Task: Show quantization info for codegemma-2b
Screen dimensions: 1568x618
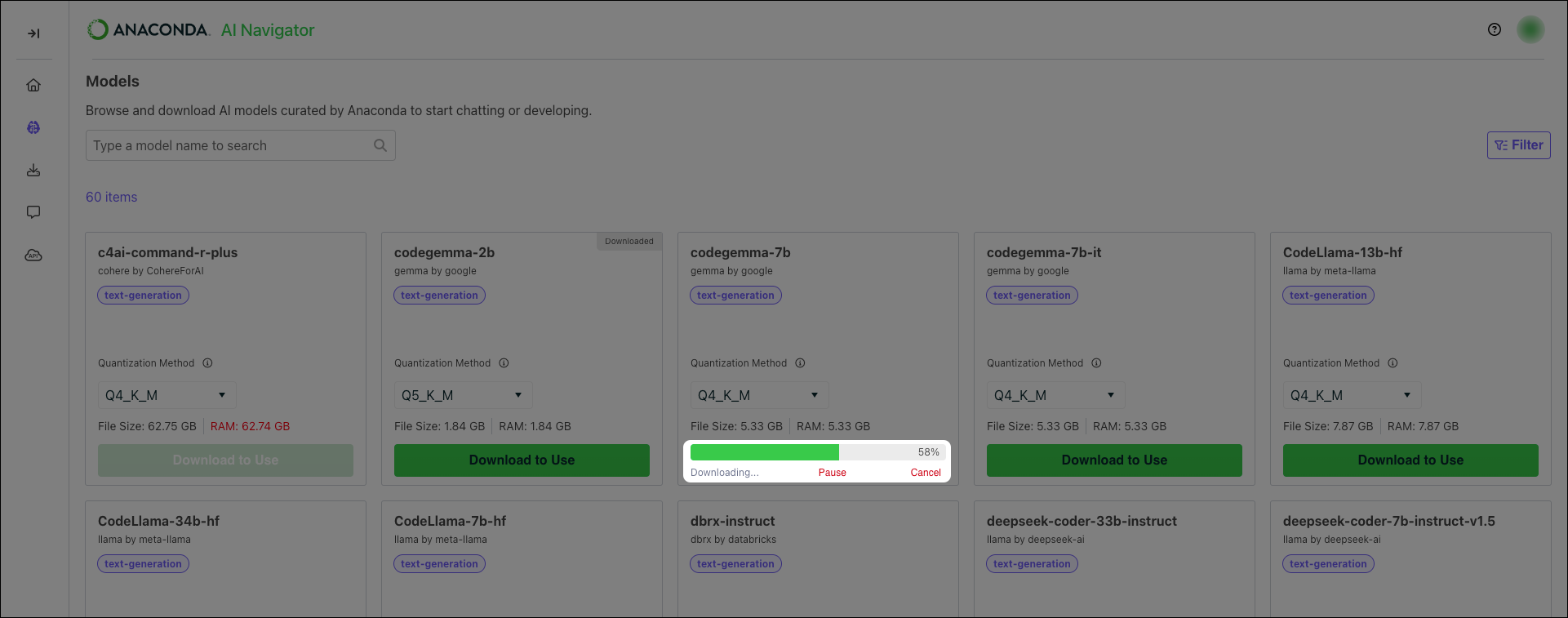Action: [504, 363]
